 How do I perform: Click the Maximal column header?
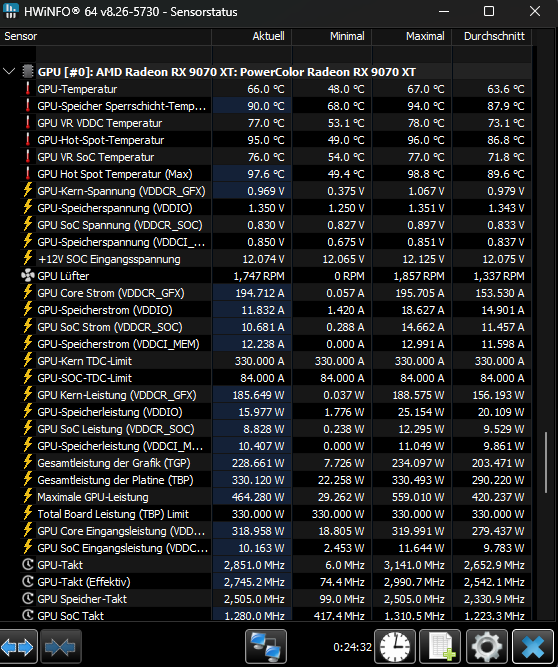[411, 36]
